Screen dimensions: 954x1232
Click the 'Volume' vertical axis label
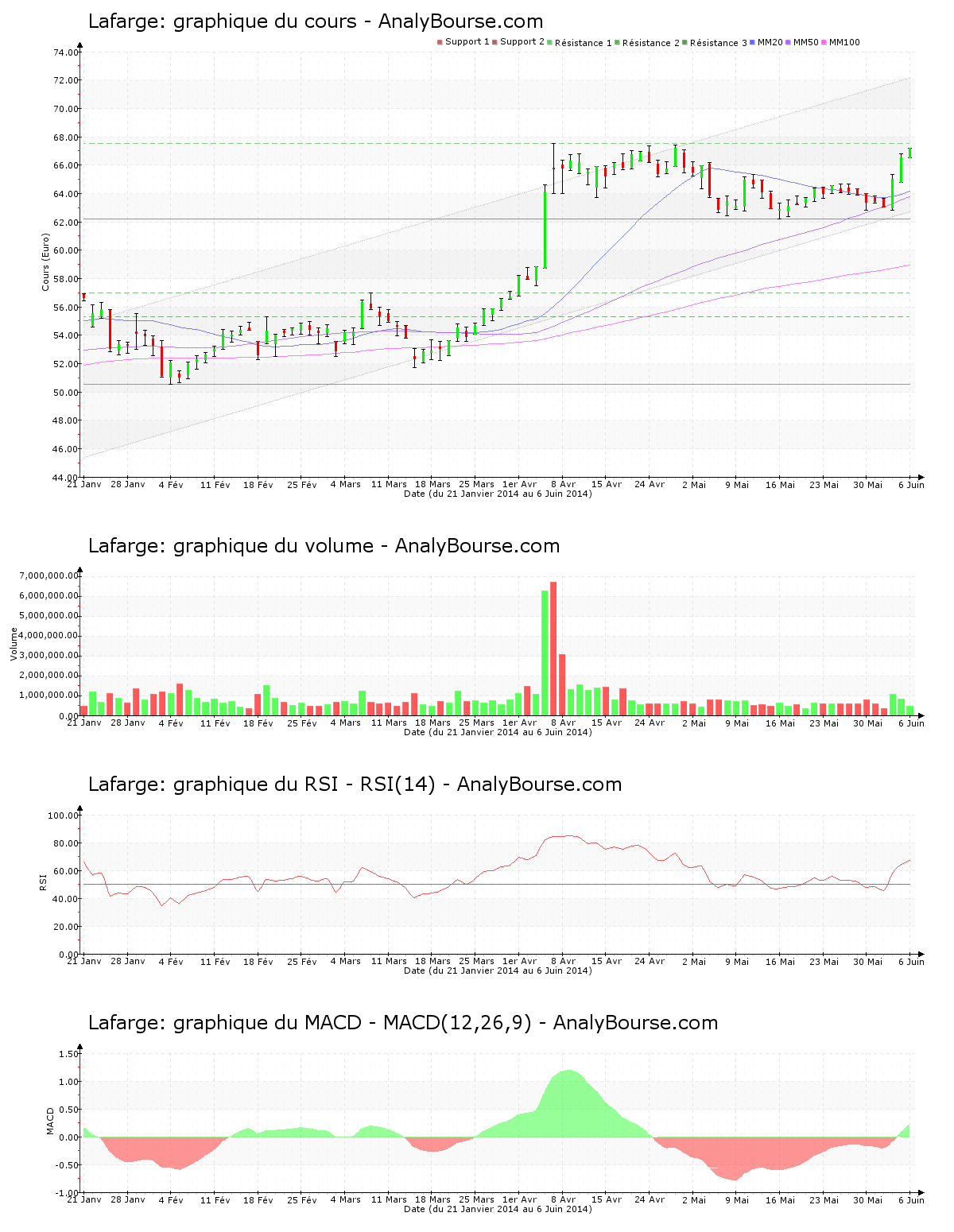coord(14,644)
